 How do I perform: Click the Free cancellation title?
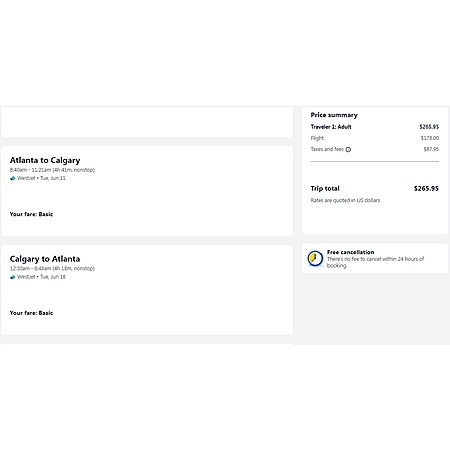pos(350,252)
